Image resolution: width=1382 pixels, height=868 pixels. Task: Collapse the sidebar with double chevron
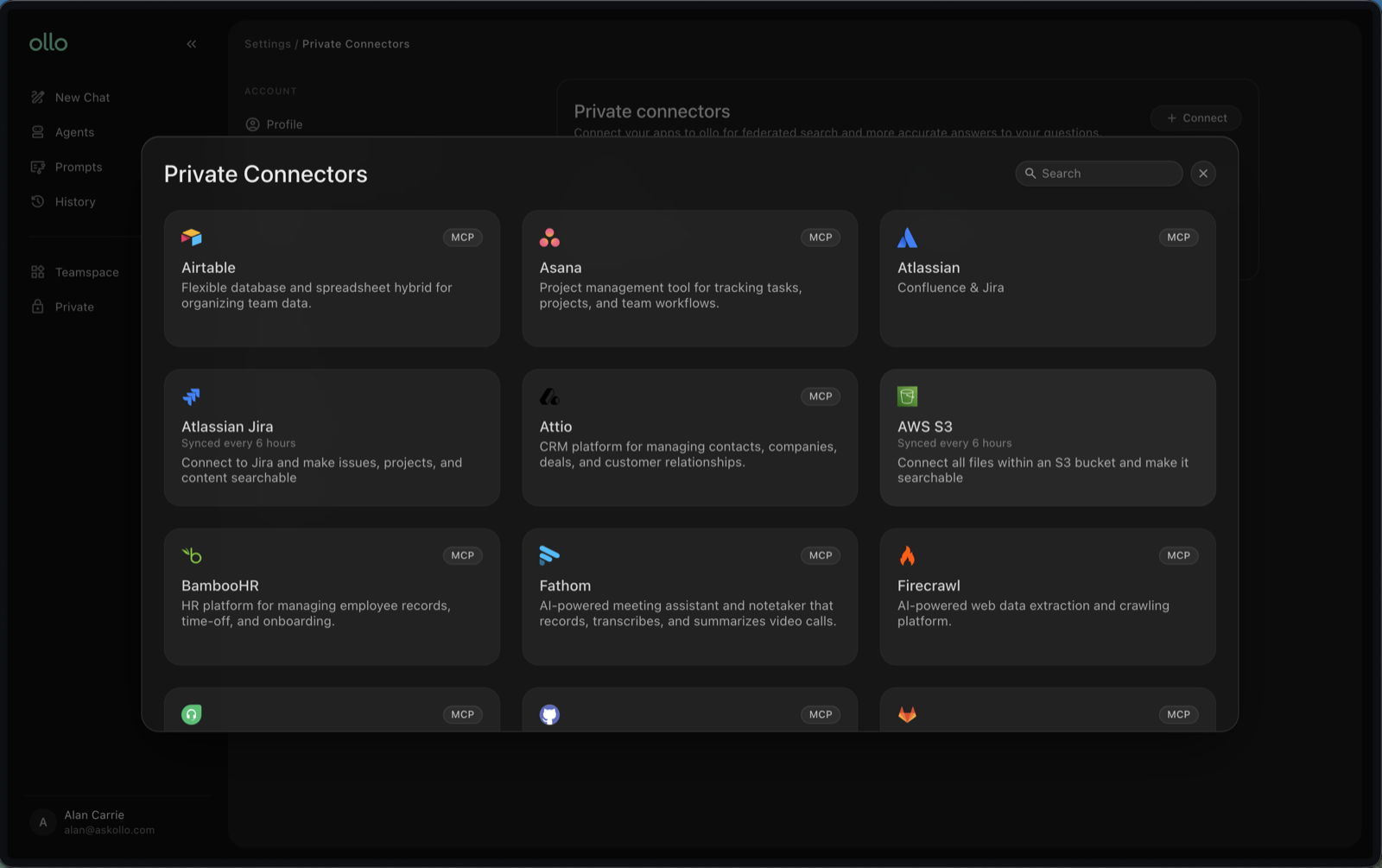[192, 44]
